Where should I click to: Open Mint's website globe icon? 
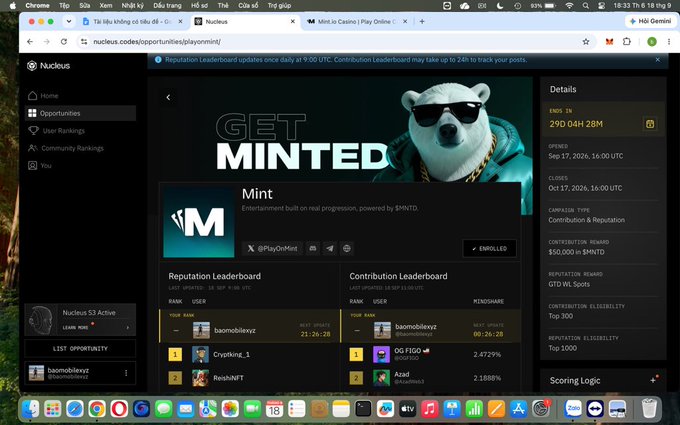(347, 248)
